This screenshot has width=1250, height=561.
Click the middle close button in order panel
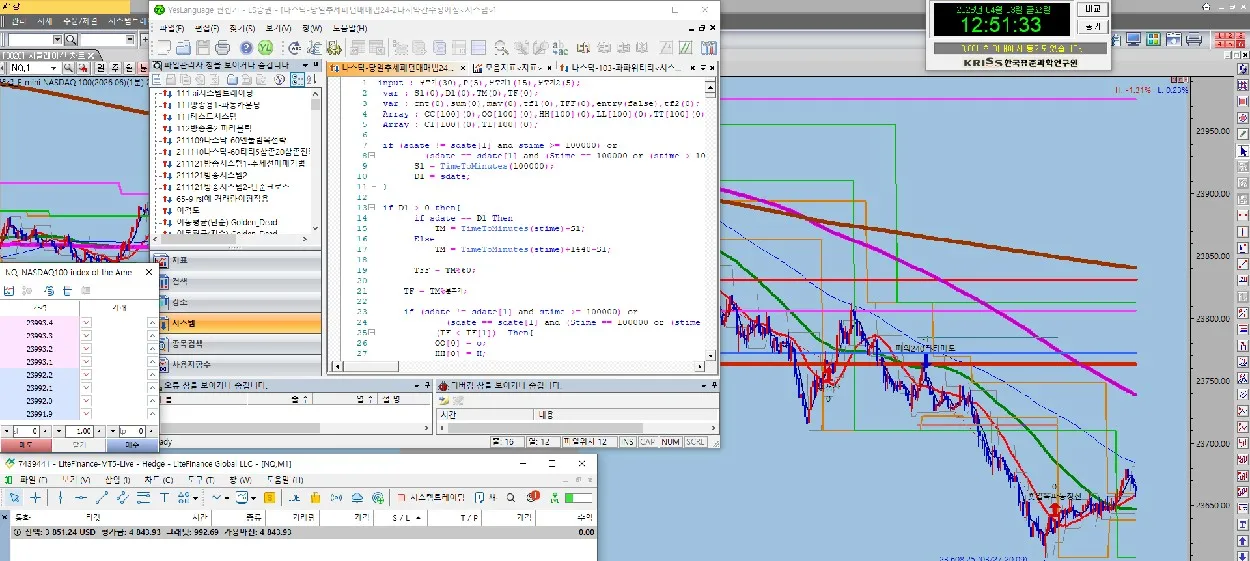click(x=78, y=445)
